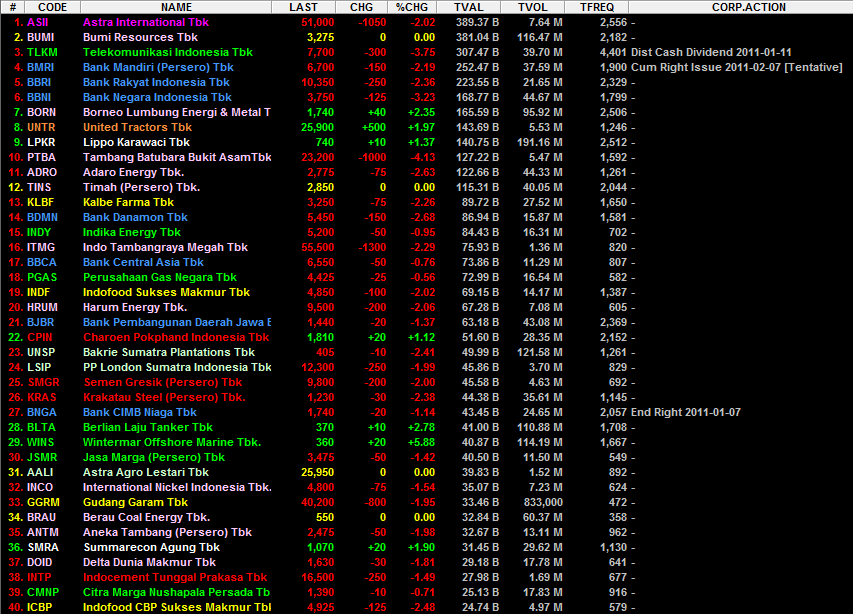Select stock code GGRM
This screenshot has height=614, width=853.
point(44,502)
